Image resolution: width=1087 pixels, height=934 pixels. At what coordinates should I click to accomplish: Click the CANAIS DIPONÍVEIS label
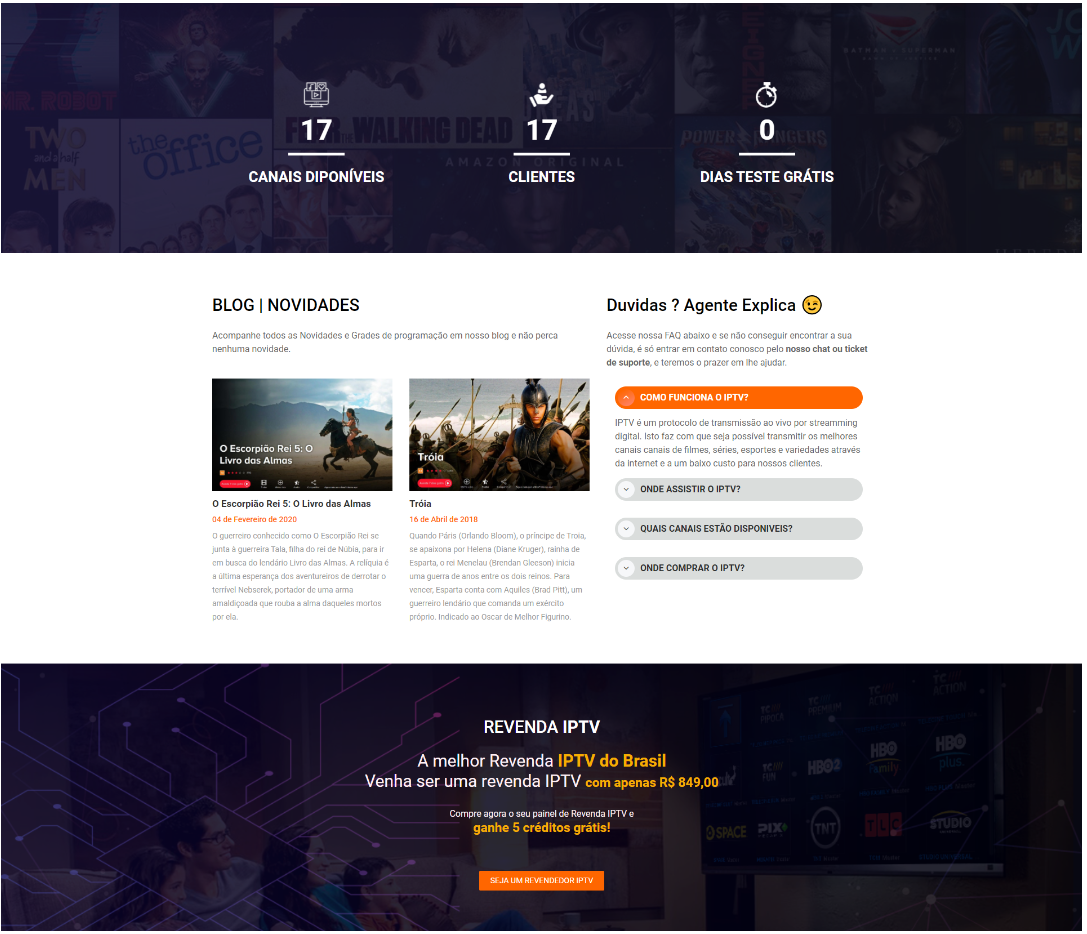click(x=316, y=177)
